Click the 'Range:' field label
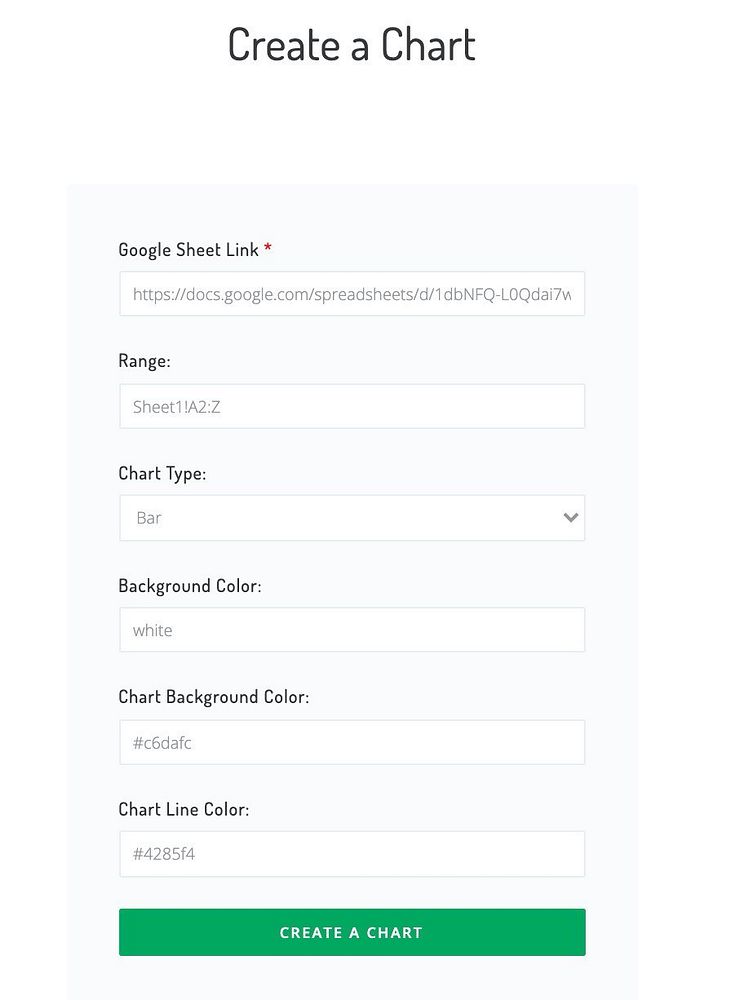This screenshot has width=731, height=1000. click(144, 361)
